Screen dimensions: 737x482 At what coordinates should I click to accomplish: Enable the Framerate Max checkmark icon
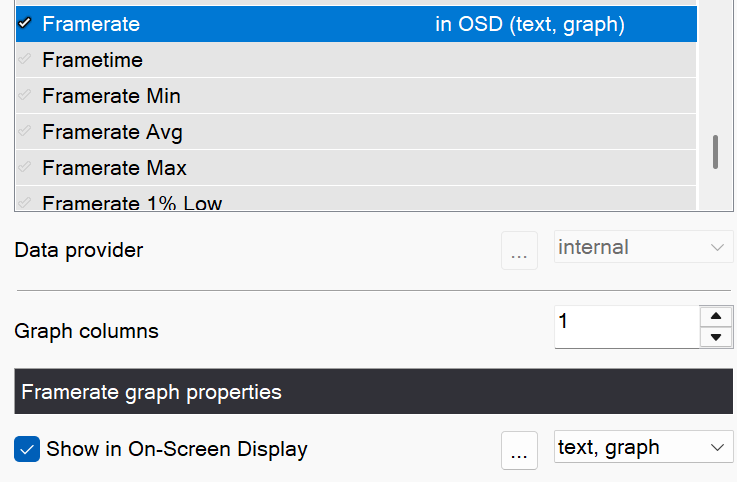pyautogui.click(x=25, y=168)
